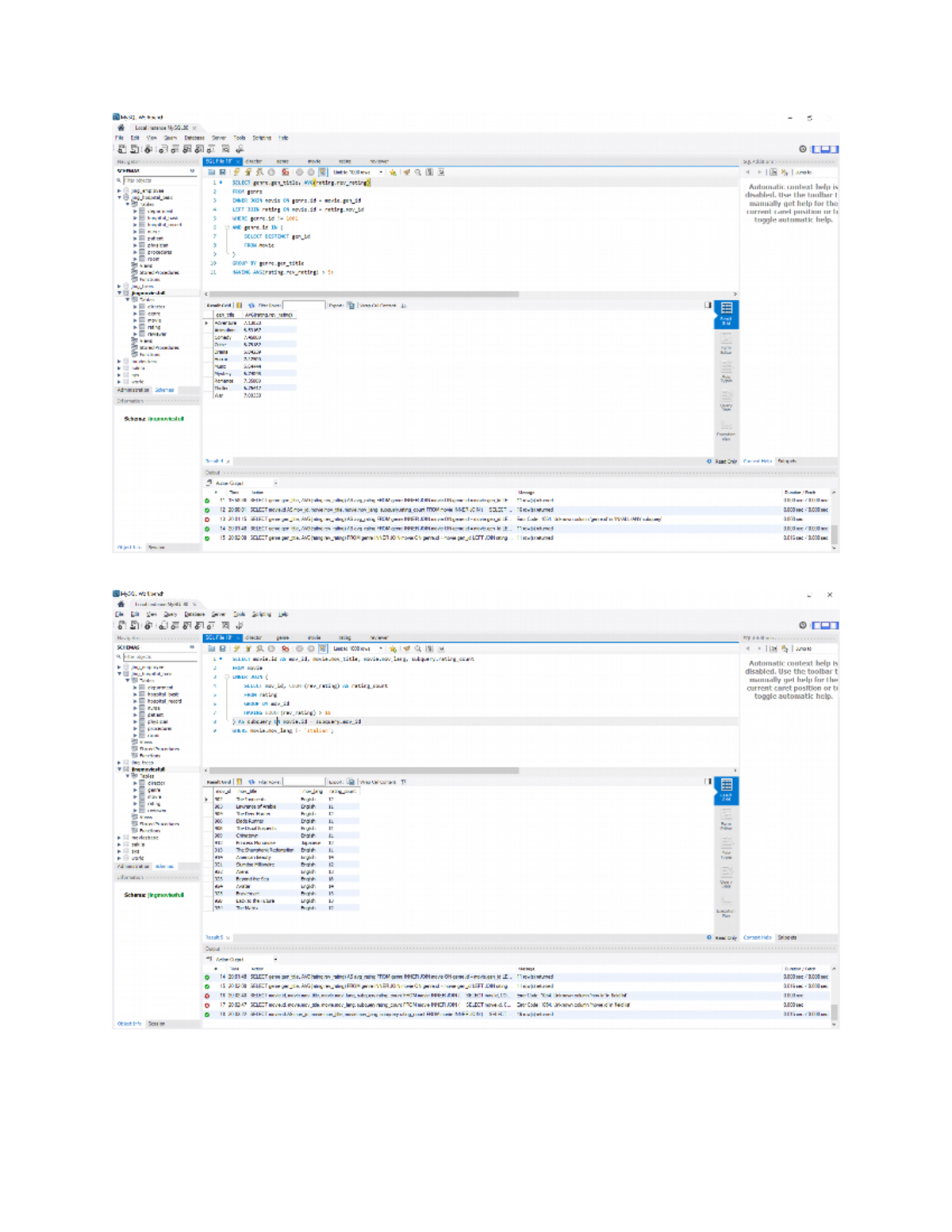
Task: Click the Filter objects field in upper window
Action: coord(159,181)
